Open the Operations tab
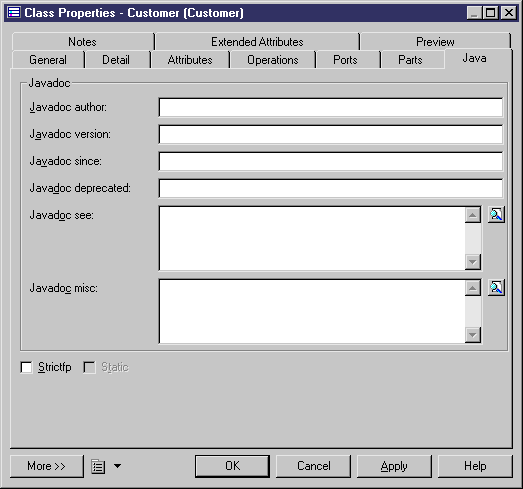The height and width of the screenshot is (489, 523). click(x=273, y=60)
